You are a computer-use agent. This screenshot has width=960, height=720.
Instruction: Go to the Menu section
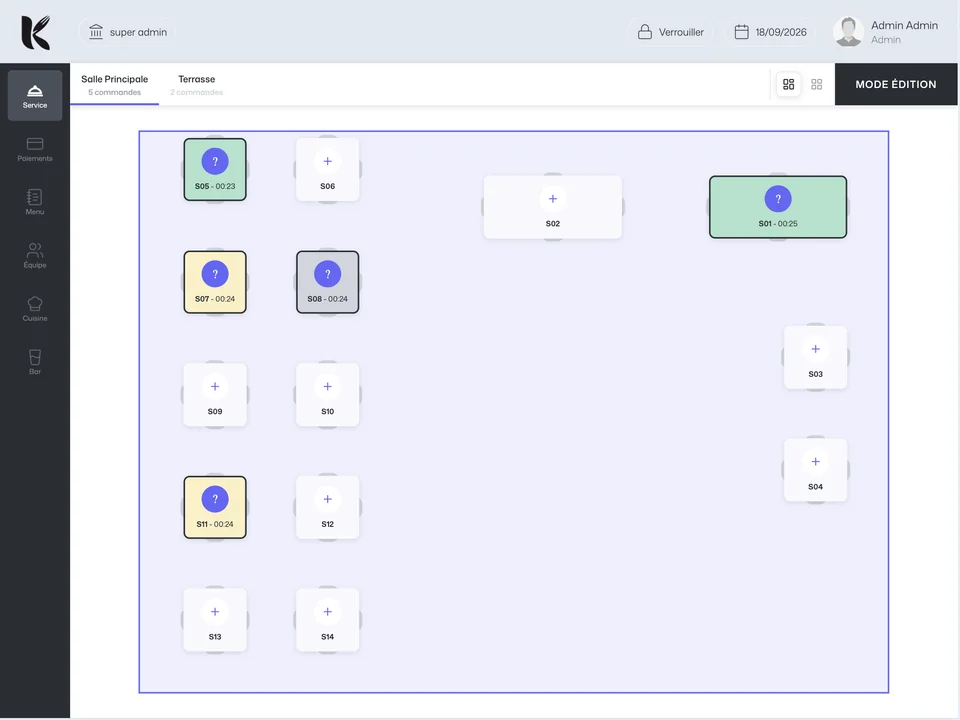coord(35,203)
